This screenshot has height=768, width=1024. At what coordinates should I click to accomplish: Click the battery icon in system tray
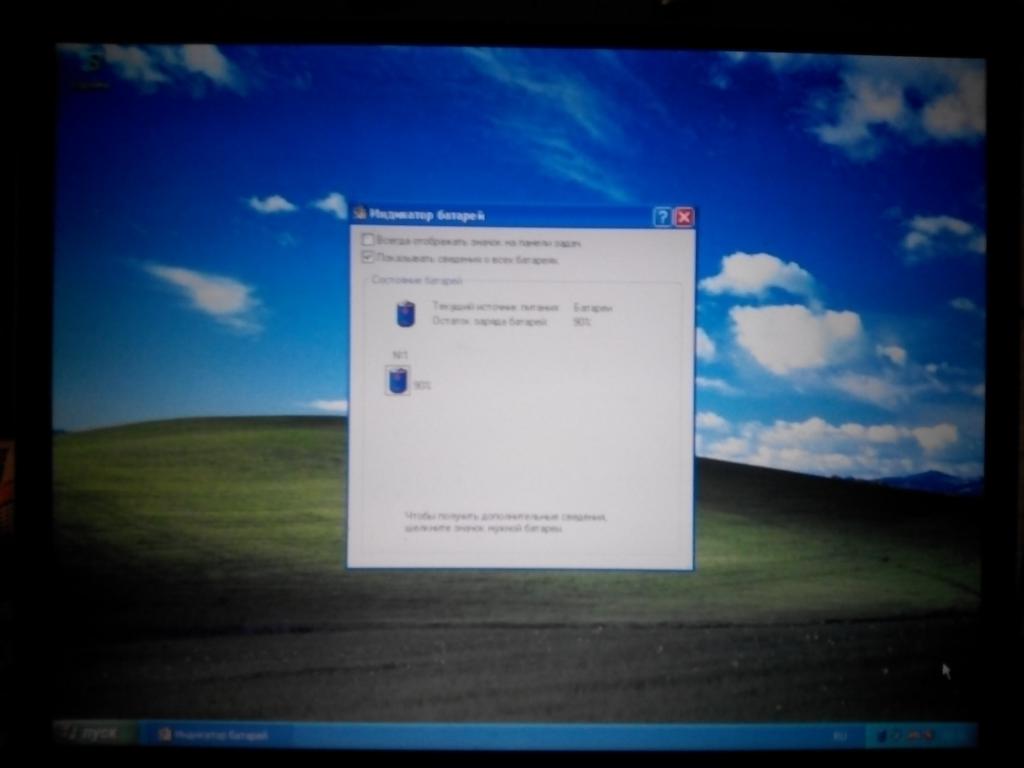[x=882, y=737]
